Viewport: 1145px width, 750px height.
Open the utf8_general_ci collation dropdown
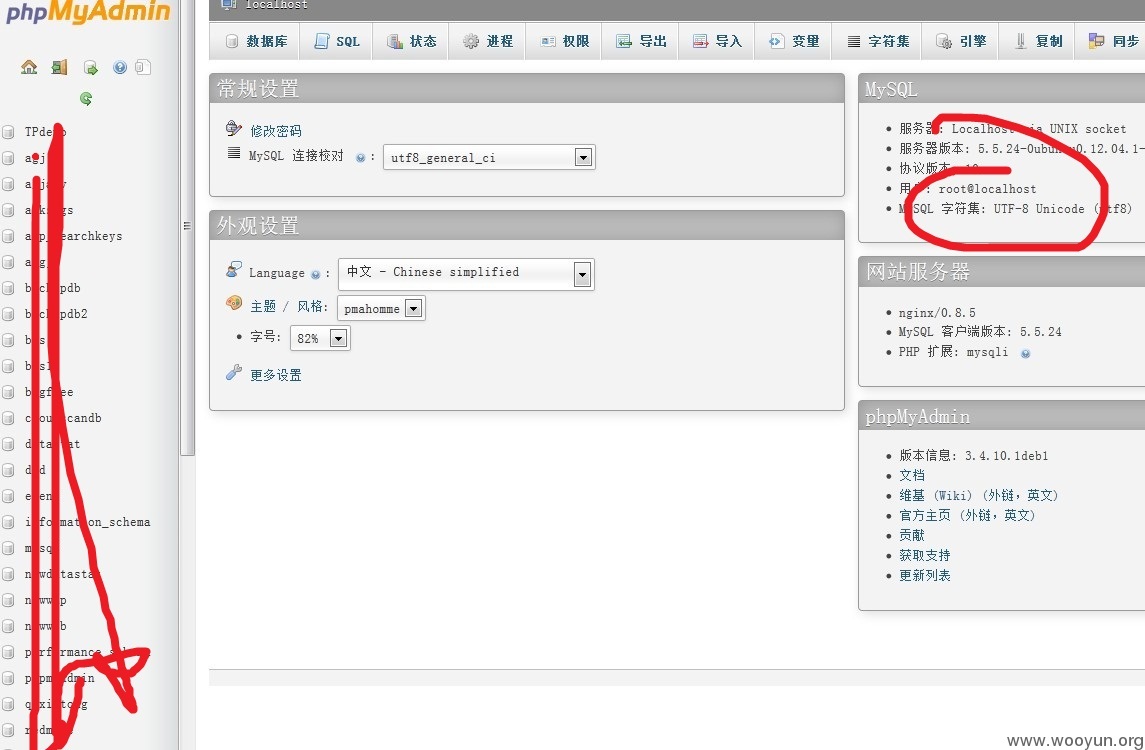(489, 158)
